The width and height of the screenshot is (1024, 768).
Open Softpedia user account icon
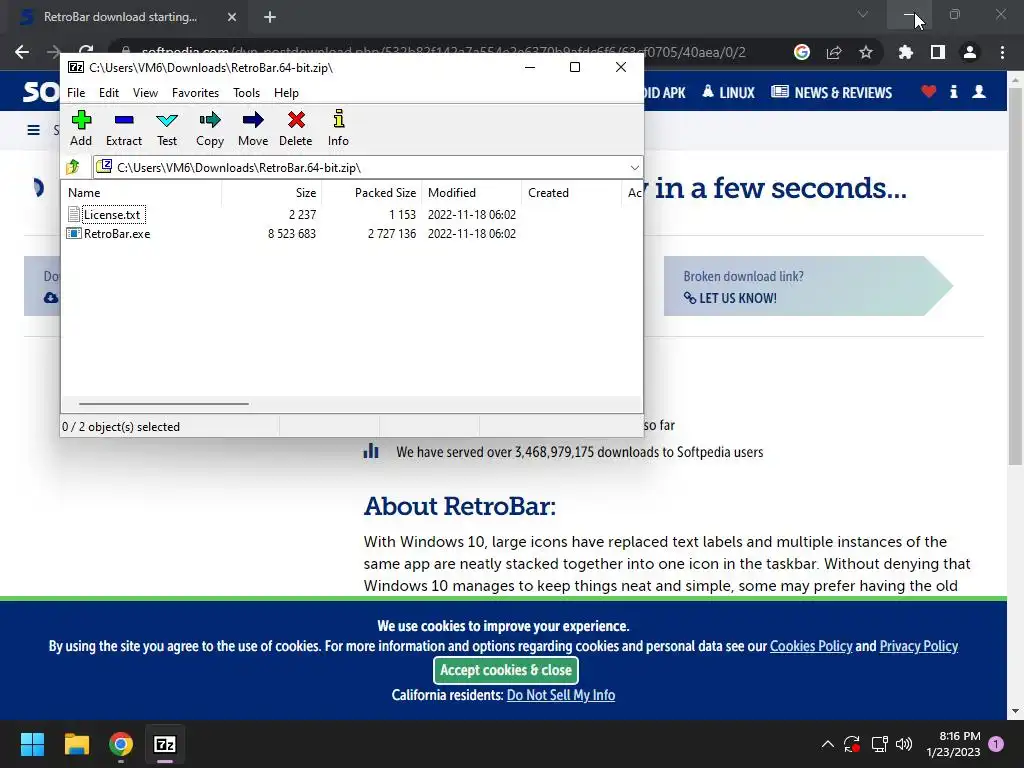click(x=979, y=91)
